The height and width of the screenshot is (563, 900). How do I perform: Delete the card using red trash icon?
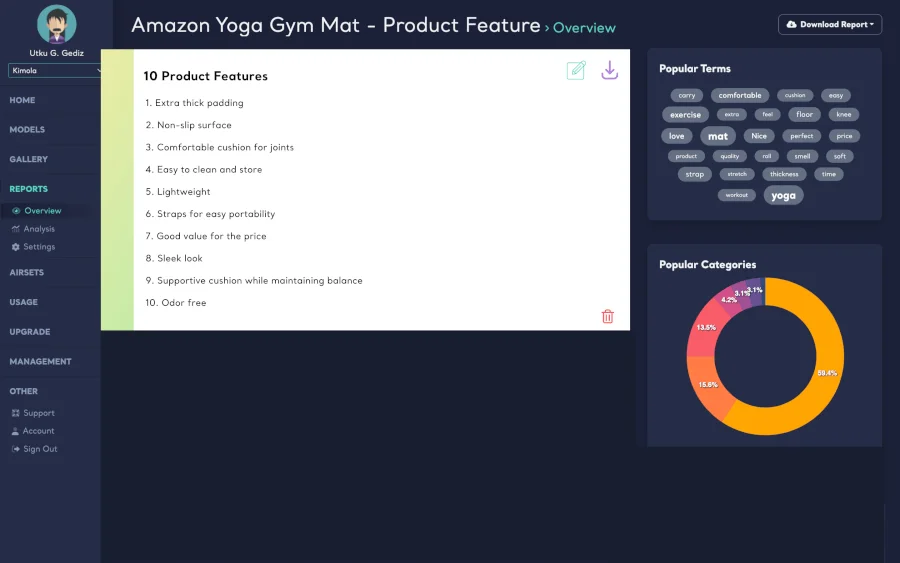click(607, 316)
